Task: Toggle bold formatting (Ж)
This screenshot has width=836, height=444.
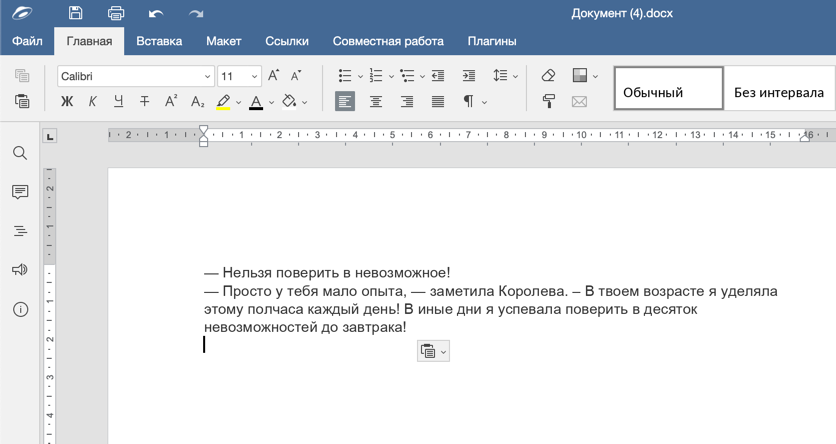Action: point(67,101)
